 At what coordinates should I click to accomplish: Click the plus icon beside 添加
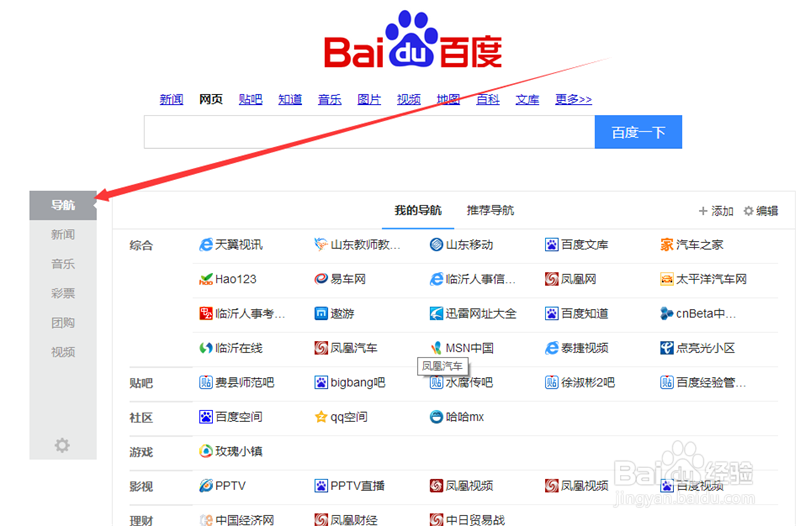pyautogui.click(x=703, y=211)
